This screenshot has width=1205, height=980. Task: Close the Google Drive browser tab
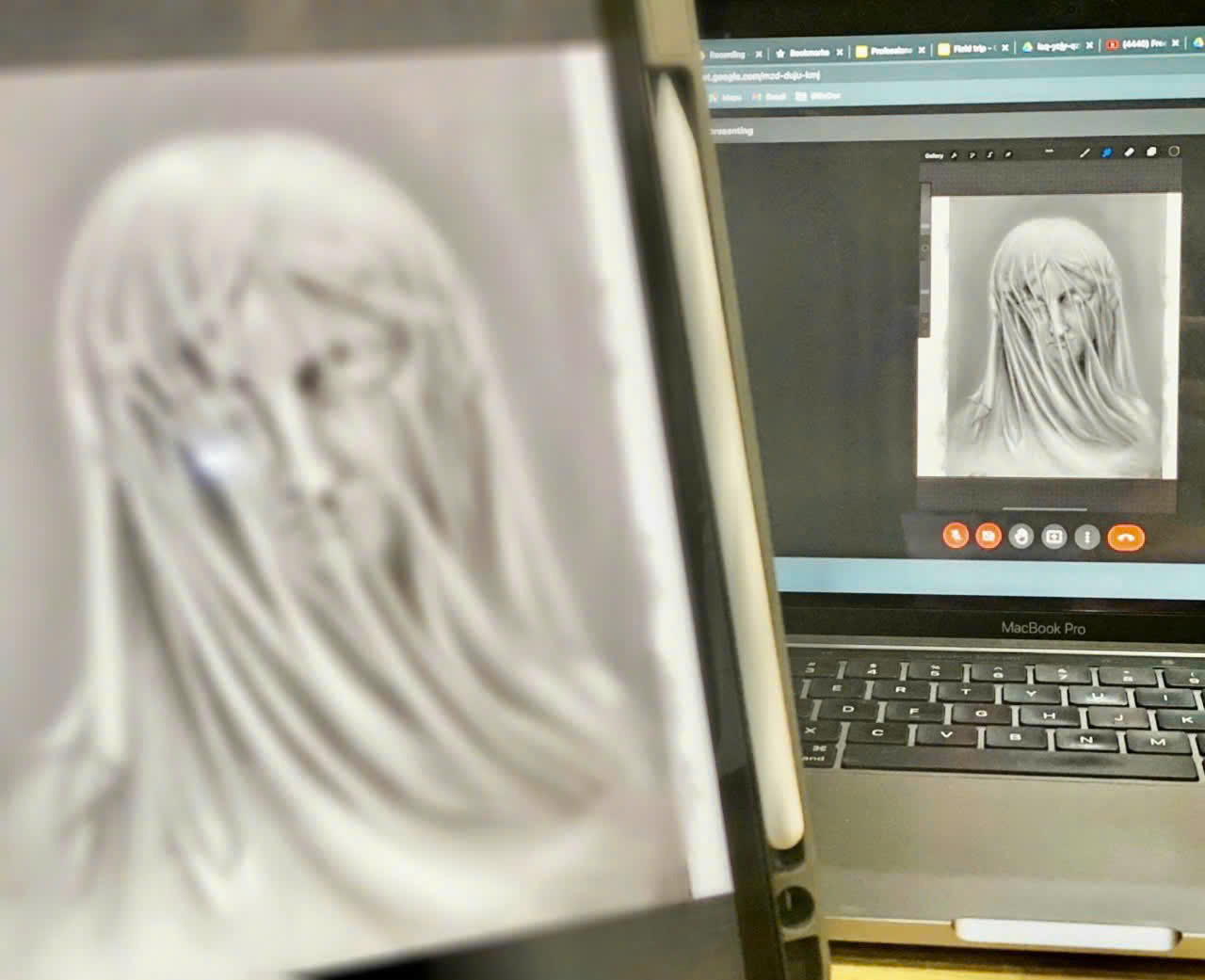pyautogui.click(x=1090, y=45)
